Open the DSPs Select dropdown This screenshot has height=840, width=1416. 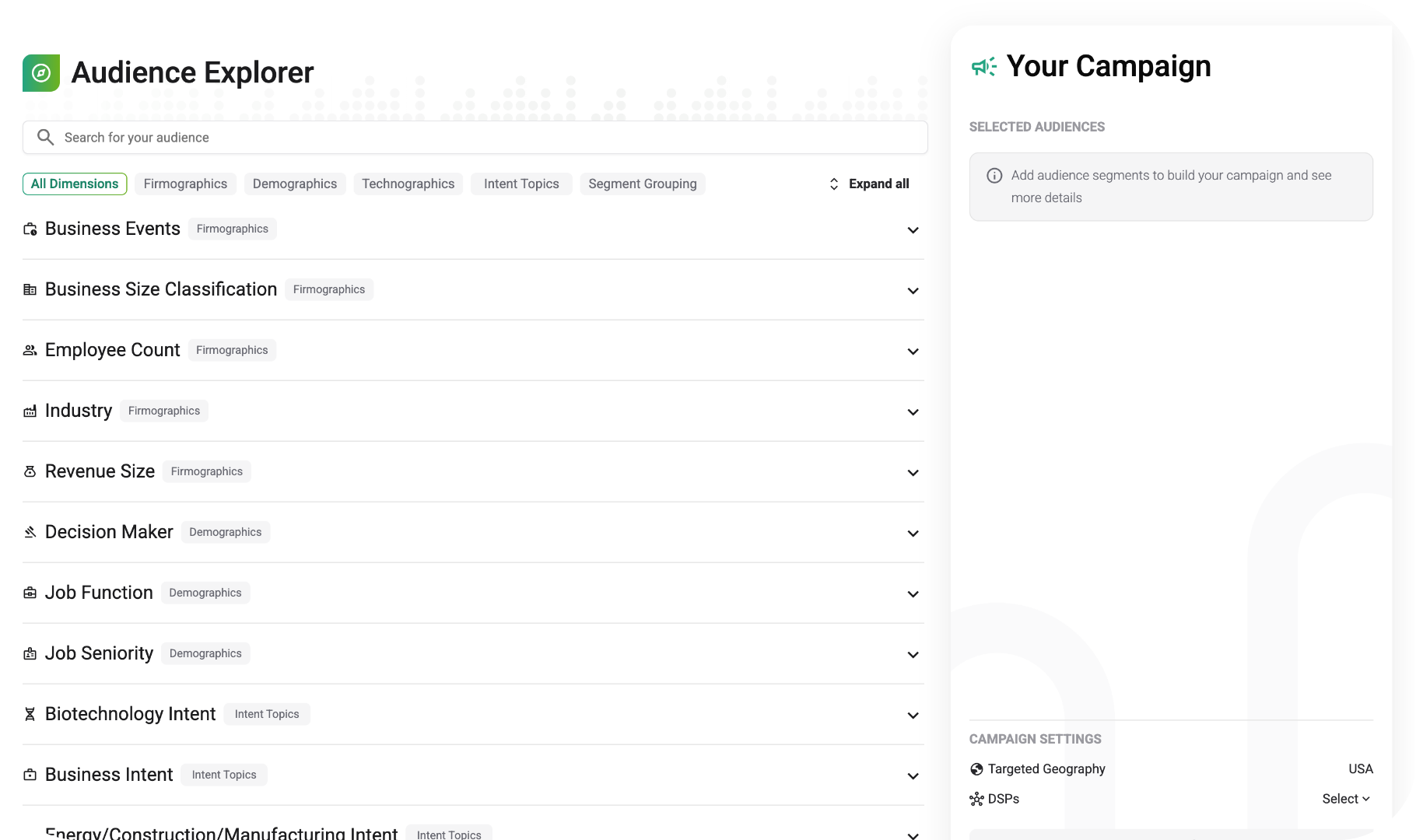click(1344, 799)
